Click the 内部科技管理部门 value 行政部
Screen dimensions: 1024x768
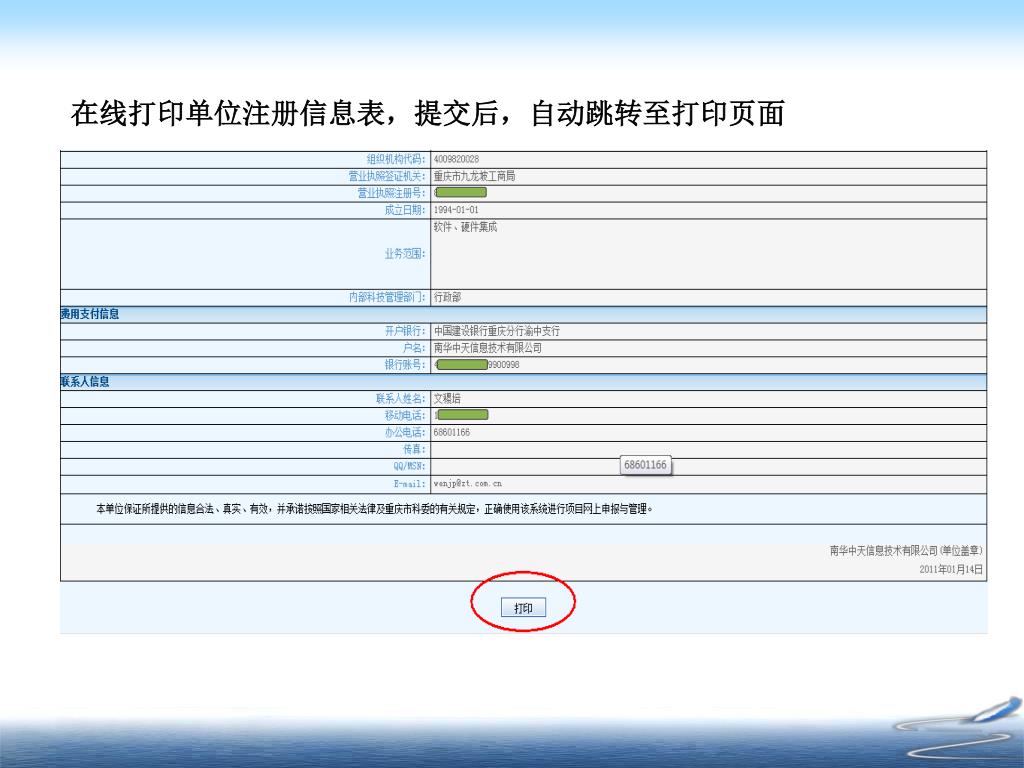pos(447,297)
